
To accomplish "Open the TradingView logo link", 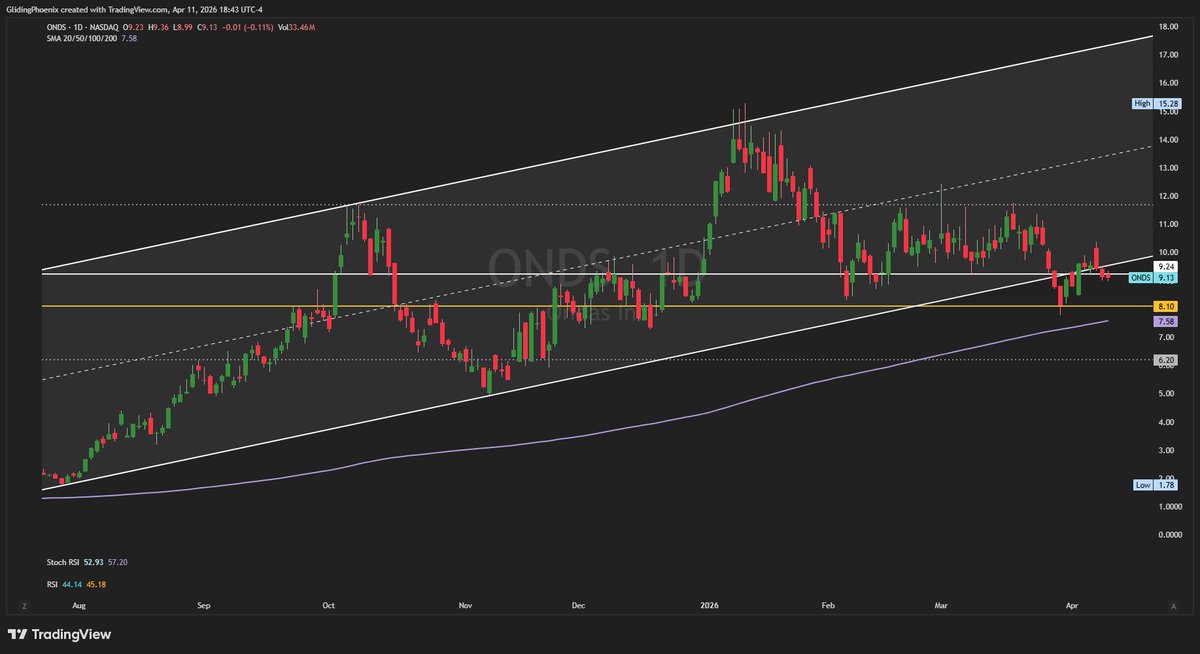I will point(59,634).
